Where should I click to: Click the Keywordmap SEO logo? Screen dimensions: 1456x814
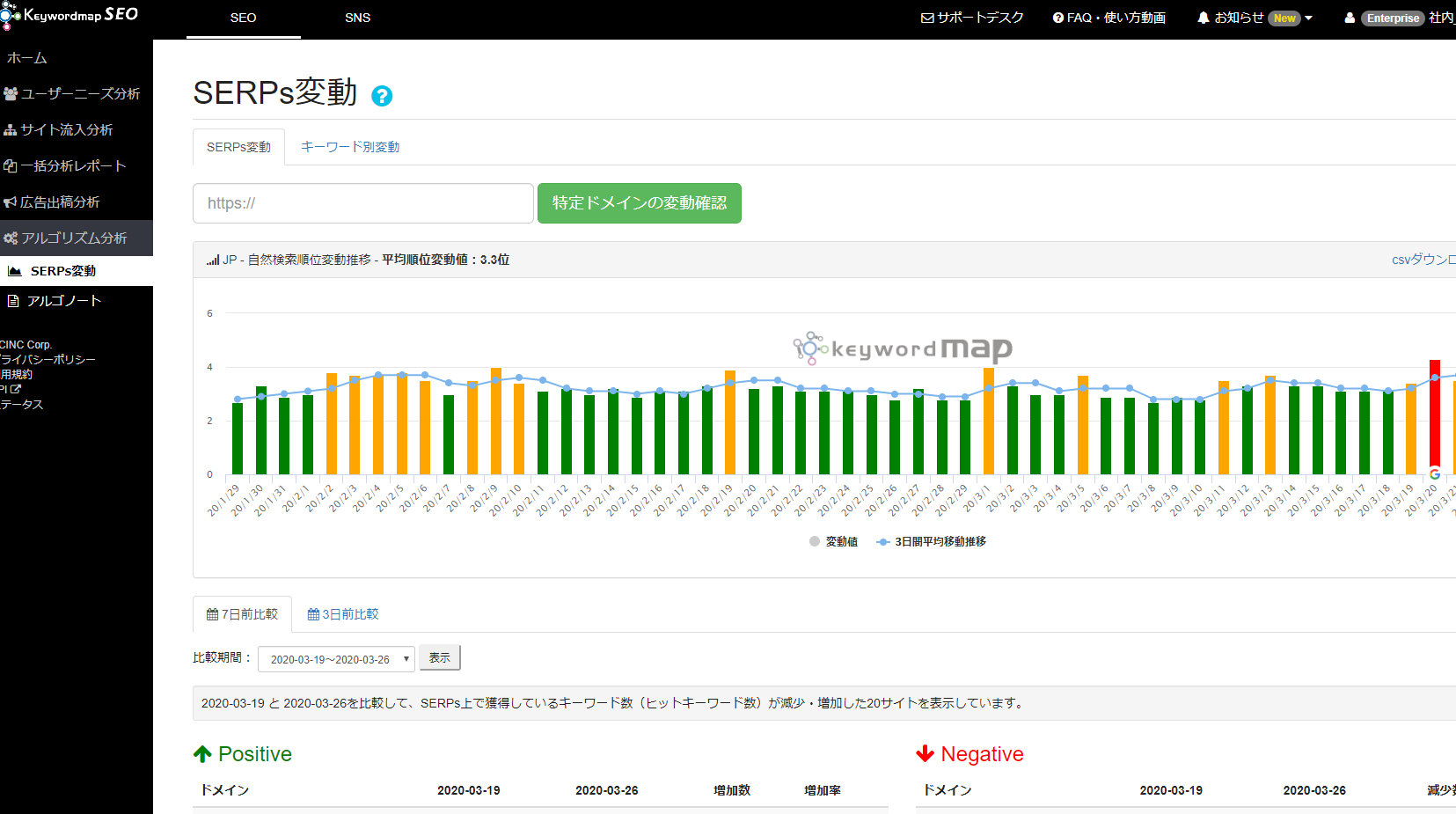[70, 16]
